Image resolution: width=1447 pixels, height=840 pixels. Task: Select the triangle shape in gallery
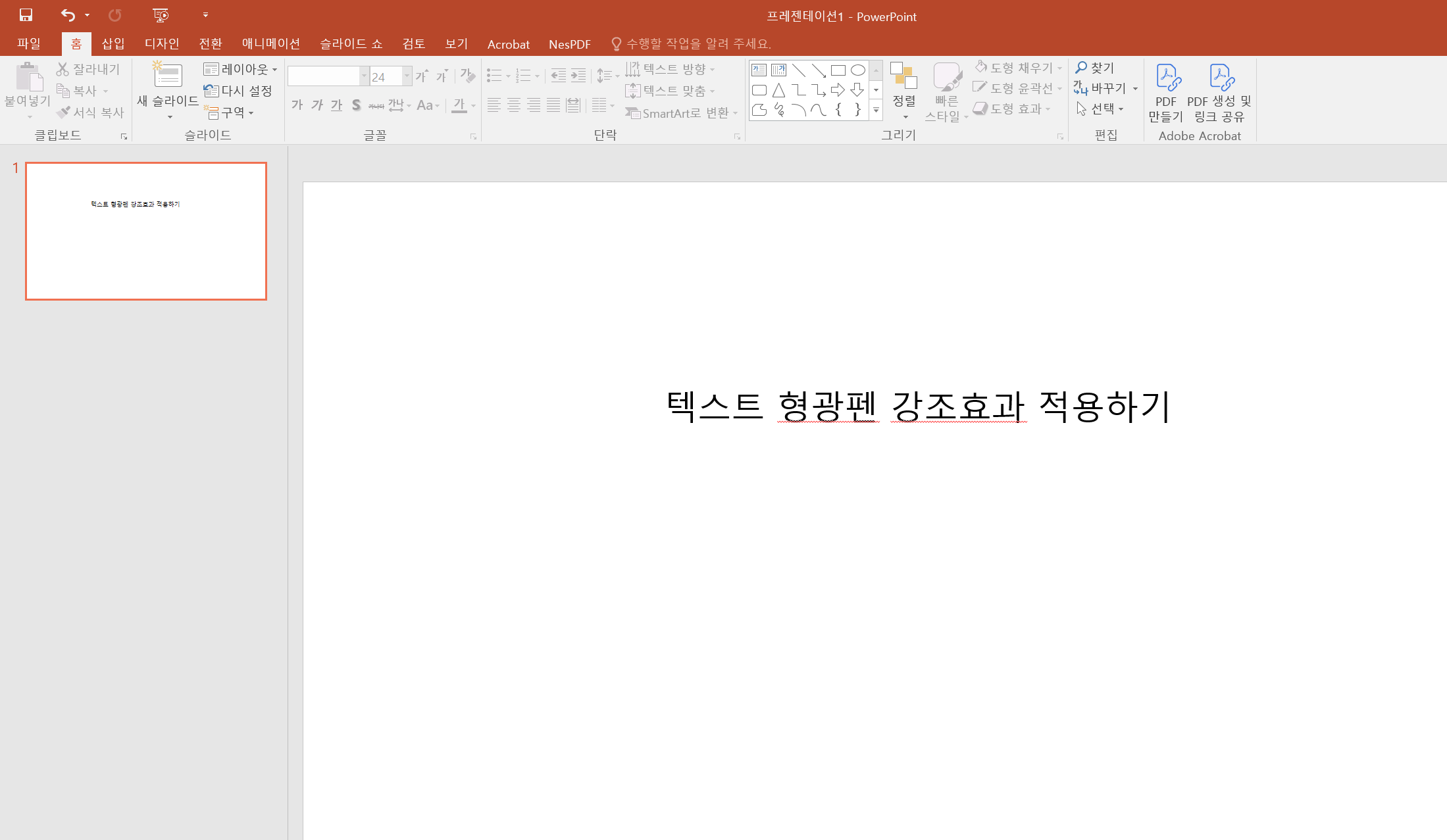tap(778, 90)
